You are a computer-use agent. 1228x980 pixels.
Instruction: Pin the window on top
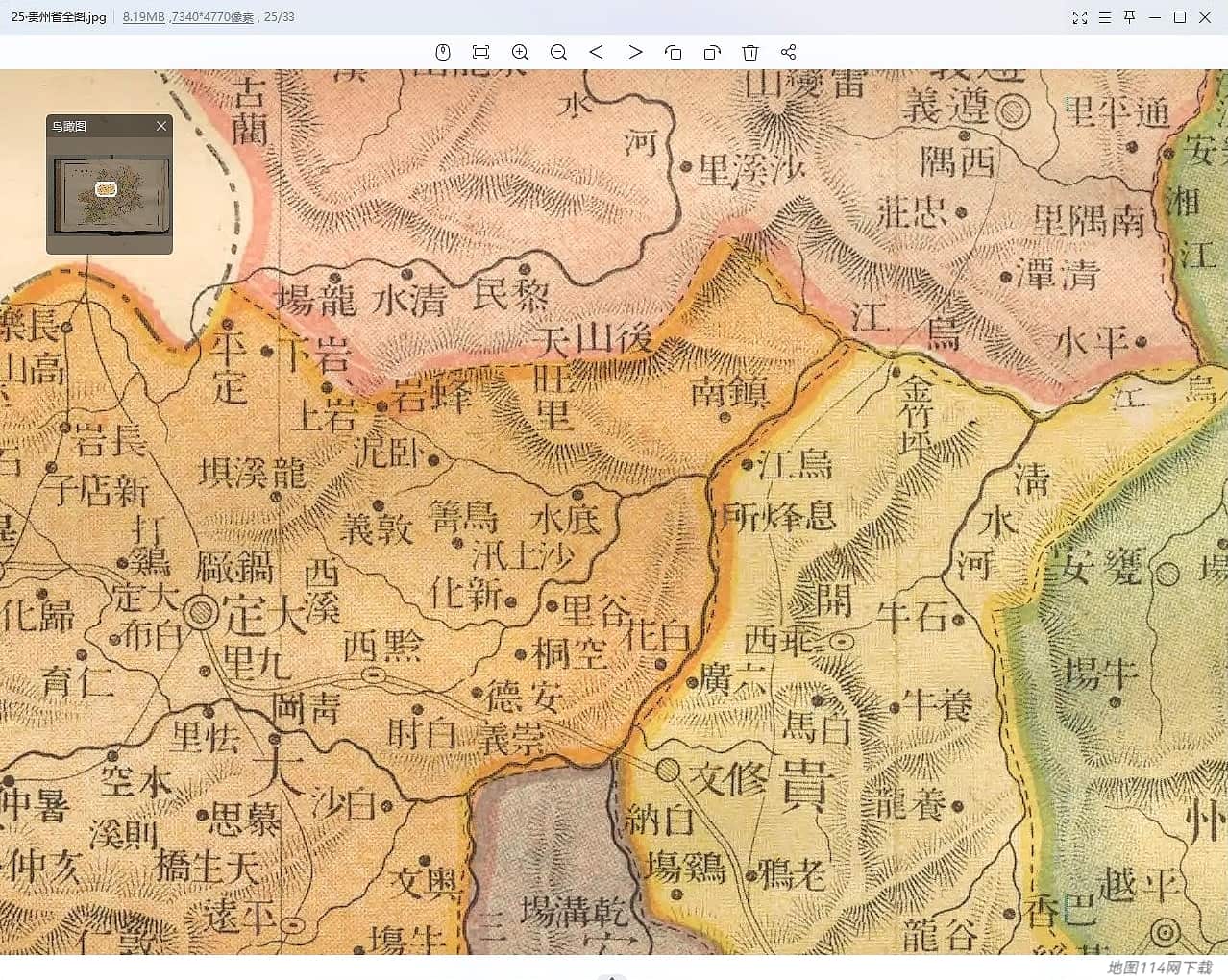point(1130,17)
